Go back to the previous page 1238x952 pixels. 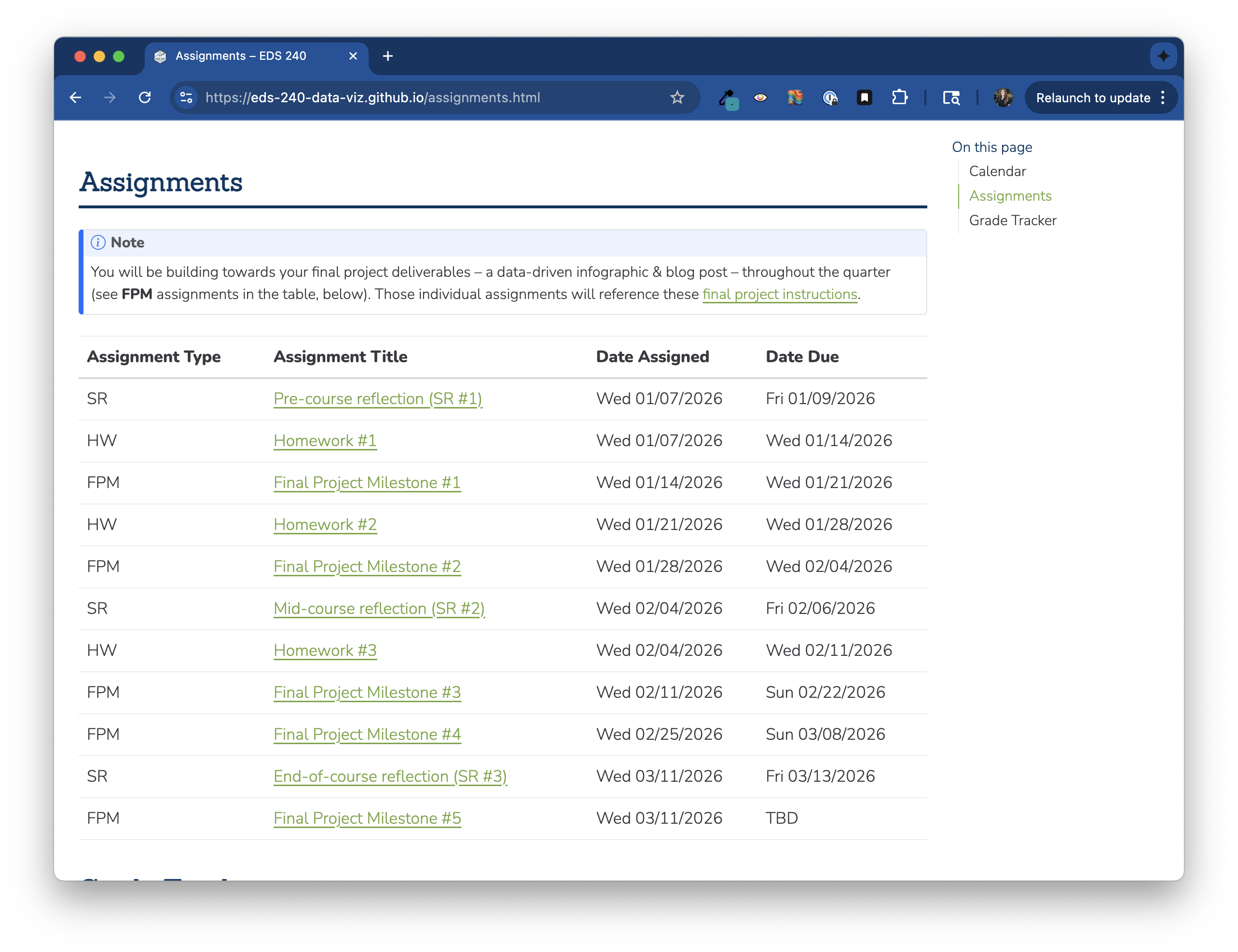(75, 98)
